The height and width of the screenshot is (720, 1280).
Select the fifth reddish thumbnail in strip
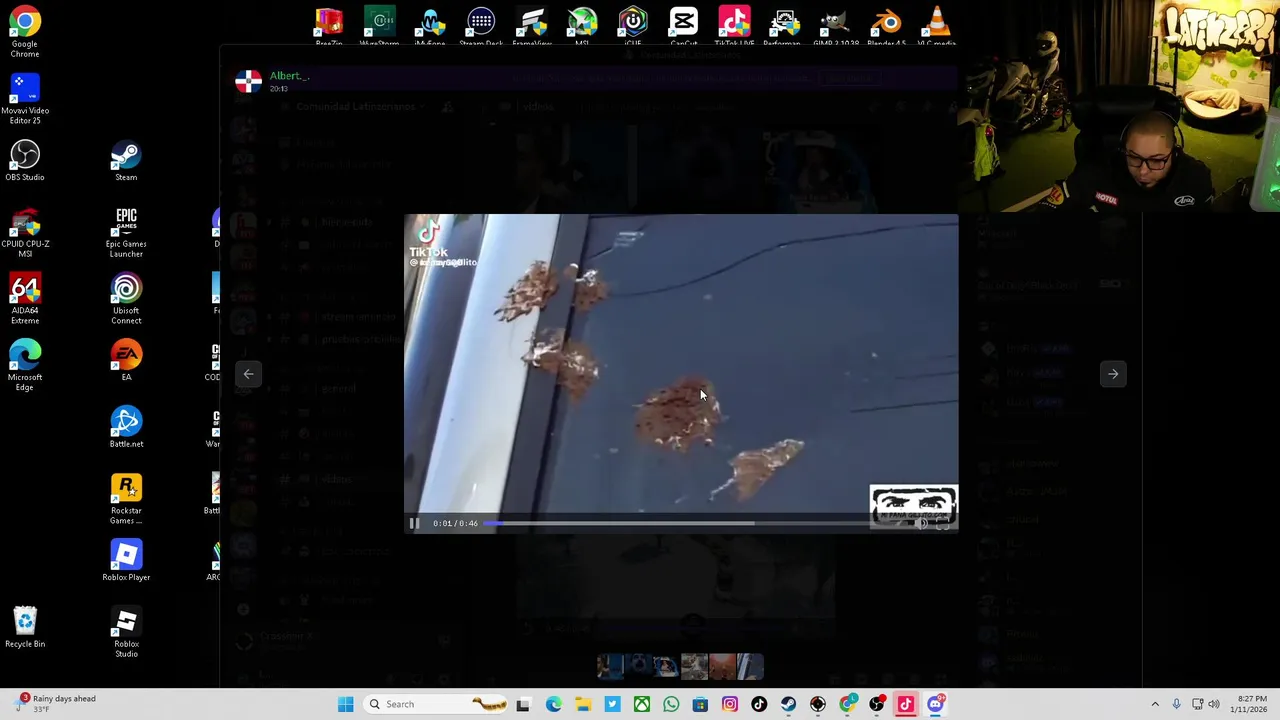(x=722, y=666)
